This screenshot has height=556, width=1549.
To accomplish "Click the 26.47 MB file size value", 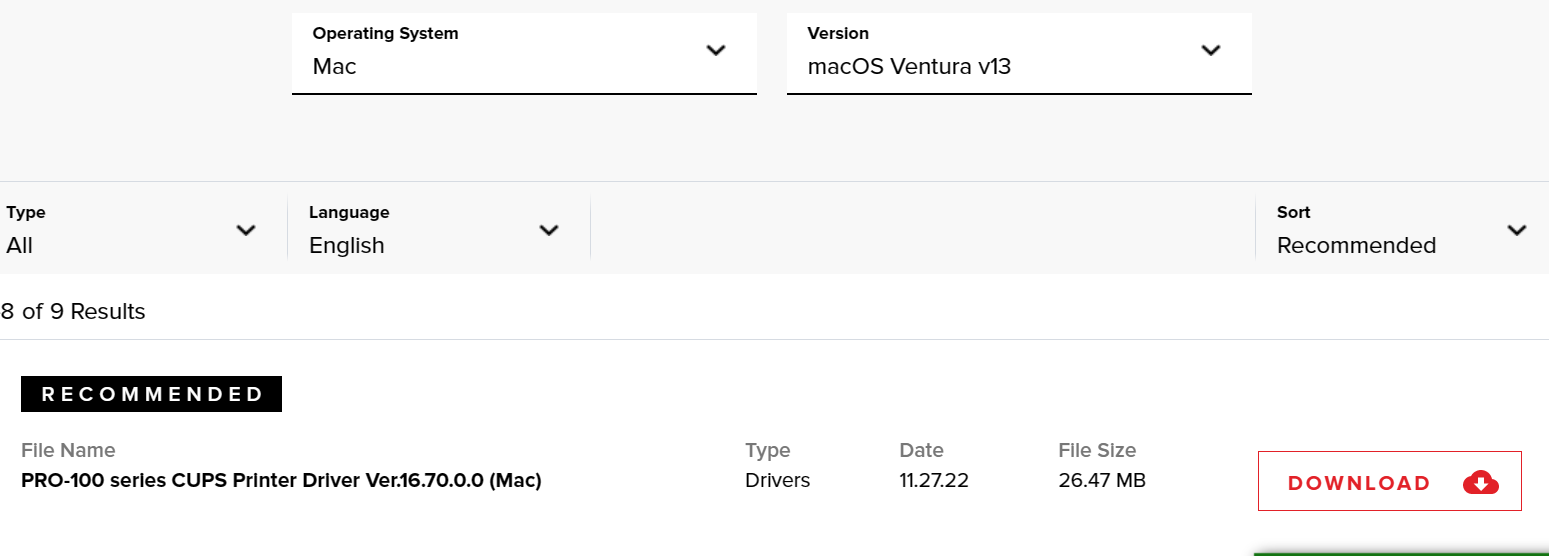I will 1102,481.
